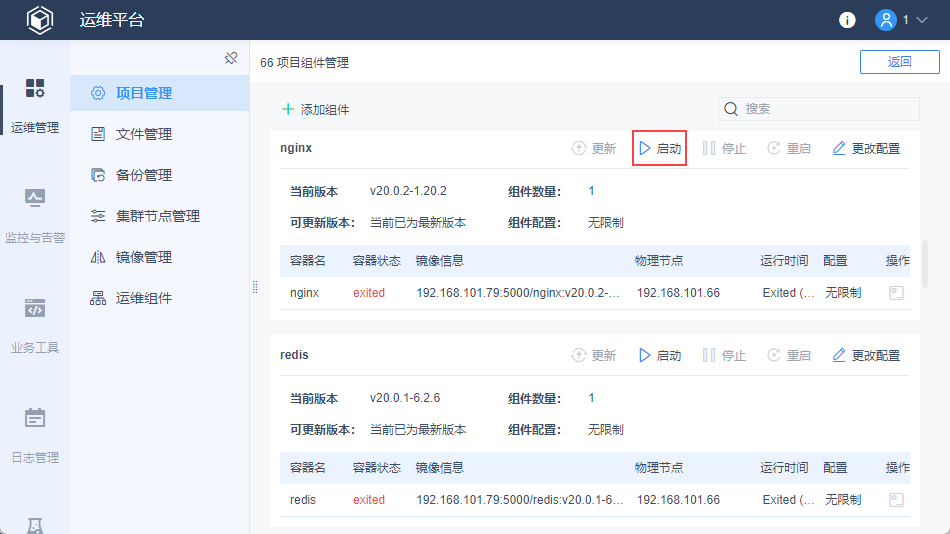The height and width of the screenshot is (534, 950).
Task: Click the search magnifier icon
Action: pos(731,109)
